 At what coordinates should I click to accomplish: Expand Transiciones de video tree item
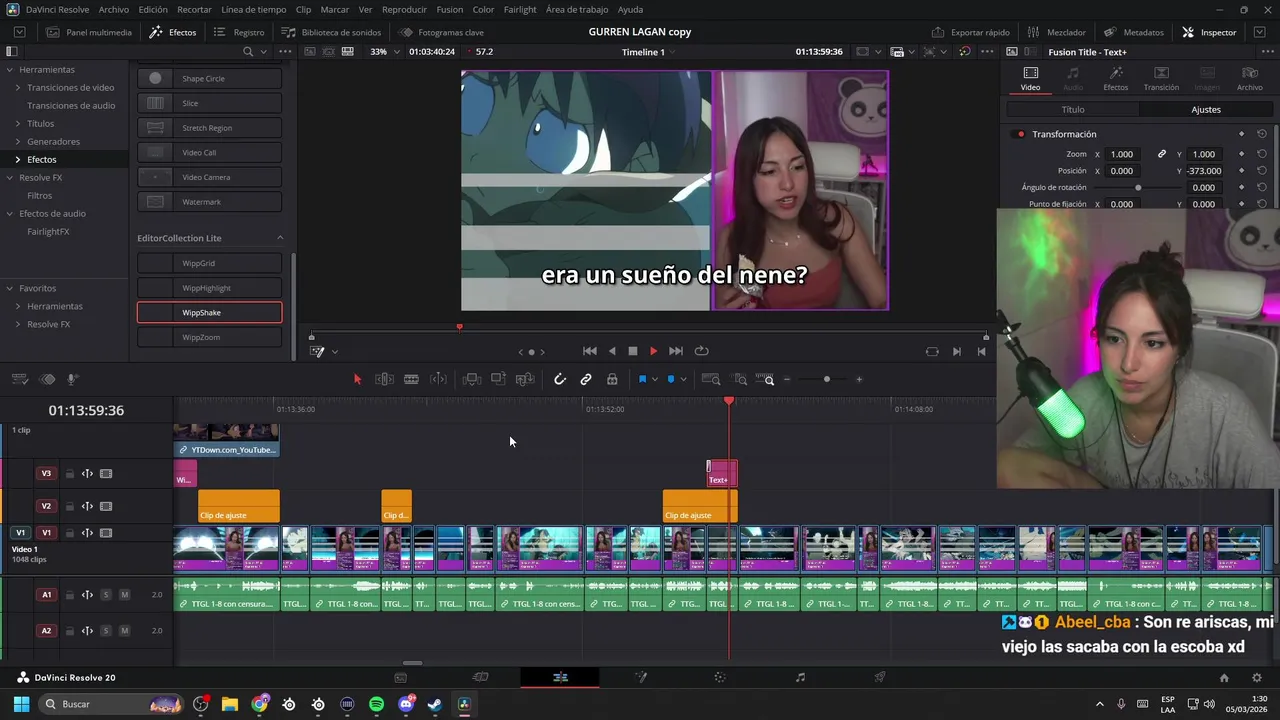click(17, 88)
